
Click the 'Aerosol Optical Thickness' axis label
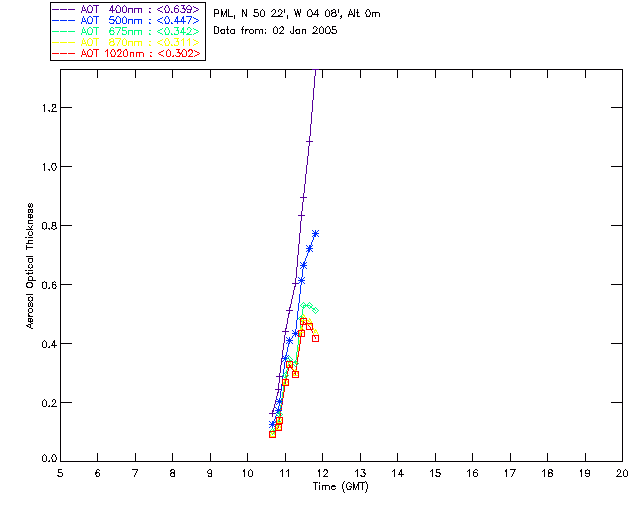coord(30,266)
